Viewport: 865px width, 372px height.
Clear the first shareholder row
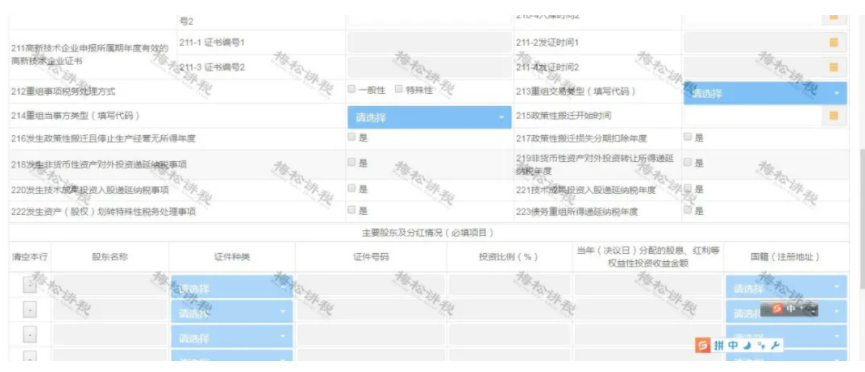tap(30, 285)
